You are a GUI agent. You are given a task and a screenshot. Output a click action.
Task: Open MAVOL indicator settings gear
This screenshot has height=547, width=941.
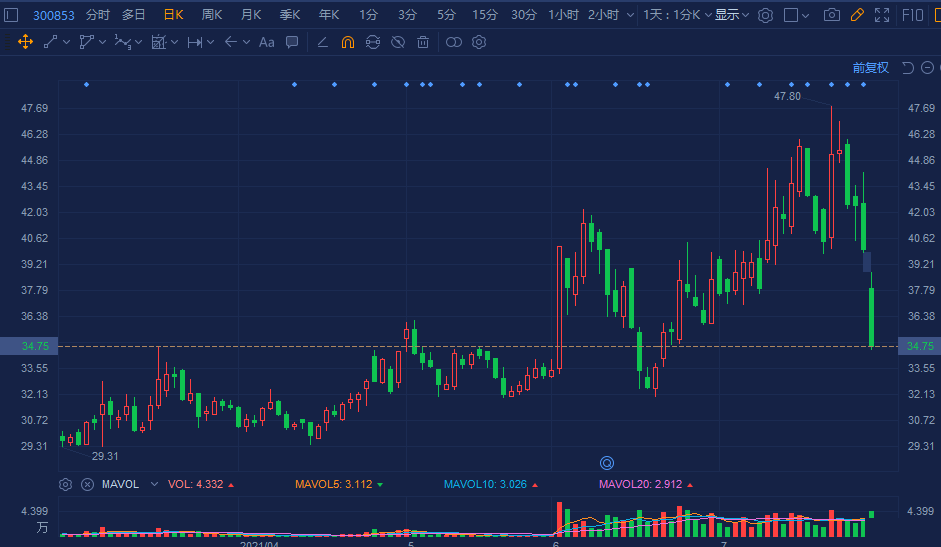[x=65, y=485]
